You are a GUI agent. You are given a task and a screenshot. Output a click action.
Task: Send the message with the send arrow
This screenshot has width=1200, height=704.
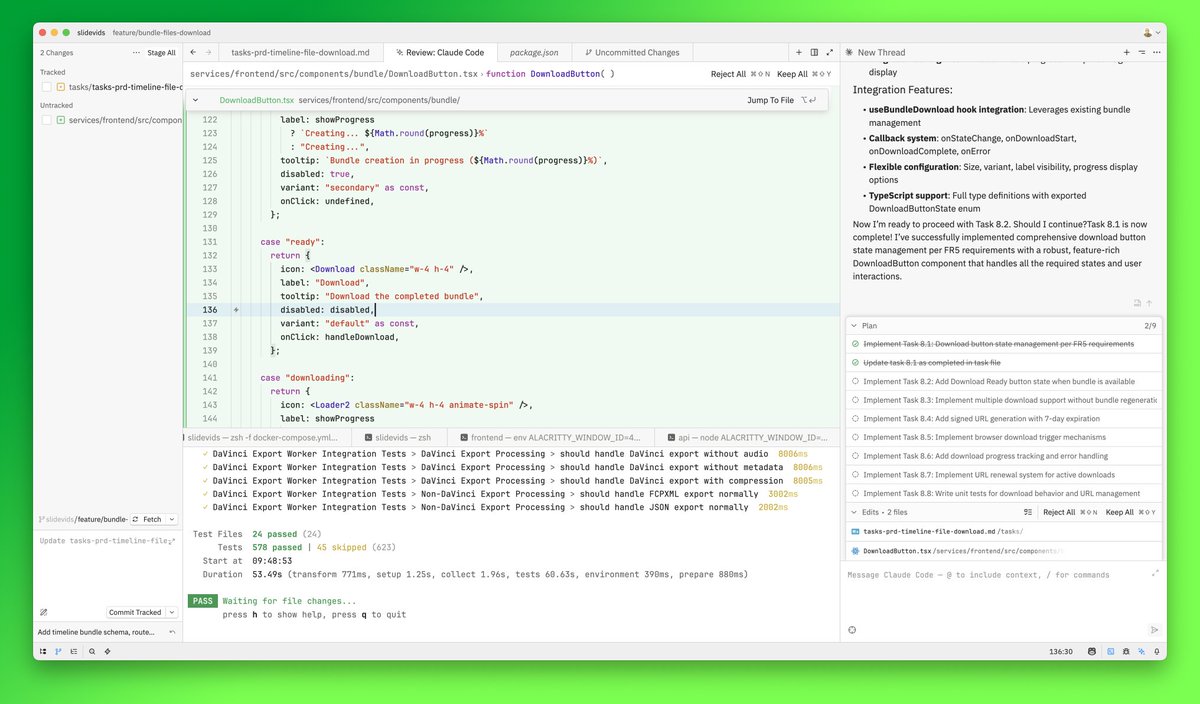pos(1154,630)
